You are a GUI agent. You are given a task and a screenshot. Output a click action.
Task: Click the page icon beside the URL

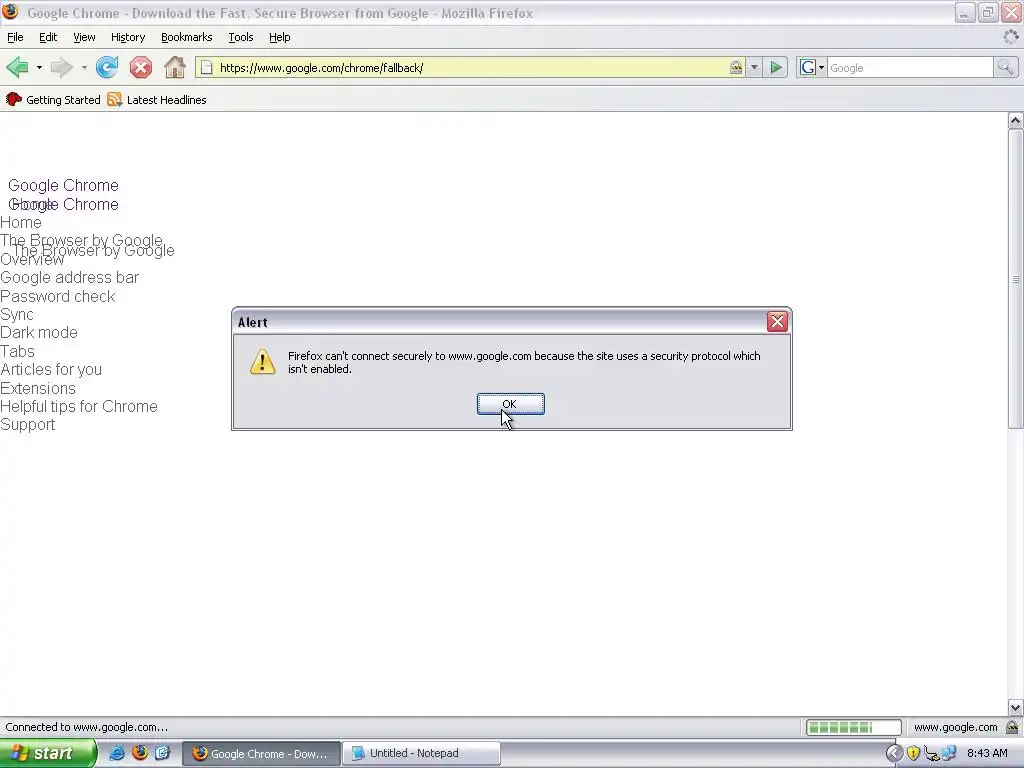pyautogui.click(x=206, y=67)
